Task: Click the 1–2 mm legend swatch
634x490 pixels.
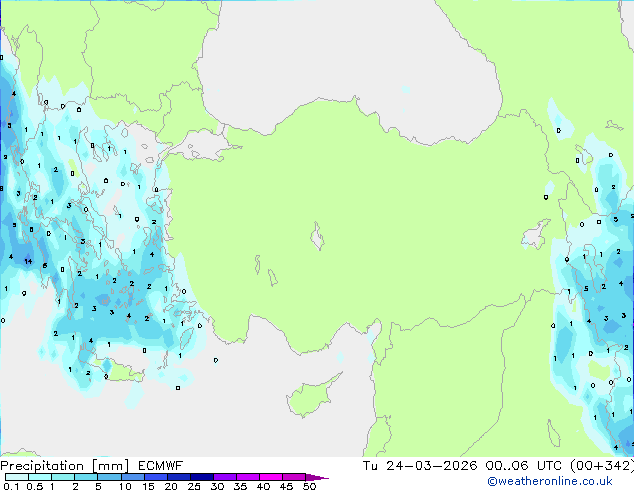Action: point(63,477)
